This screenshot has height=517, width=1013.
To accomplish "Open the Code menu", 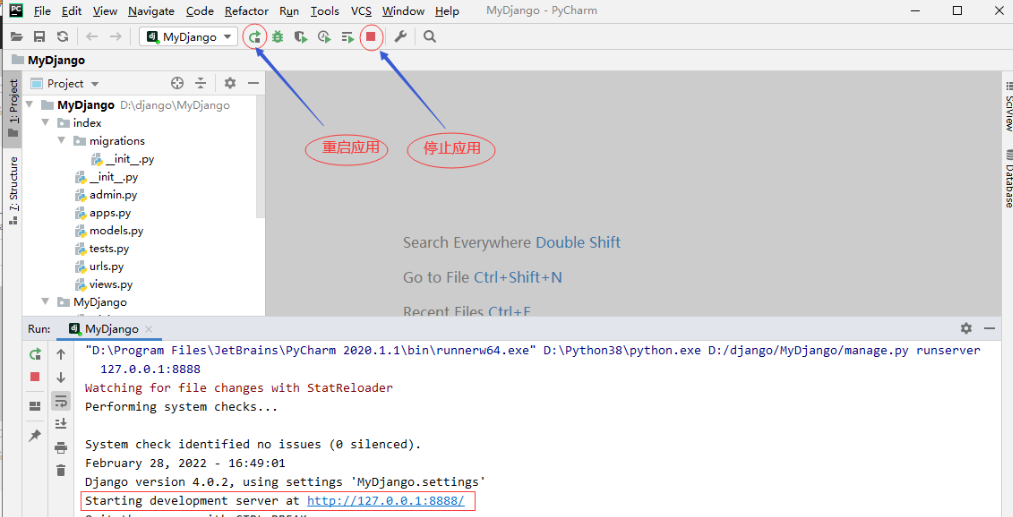I will tap(200, 11).
